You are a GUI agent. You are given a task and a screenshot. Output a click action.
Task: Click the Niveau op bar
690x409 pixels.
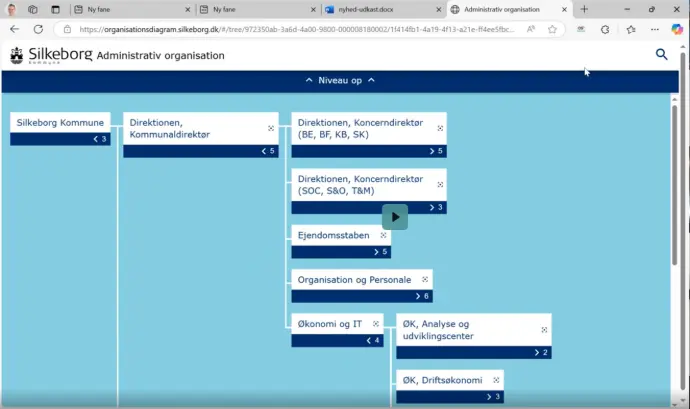(x=340, y=81)
